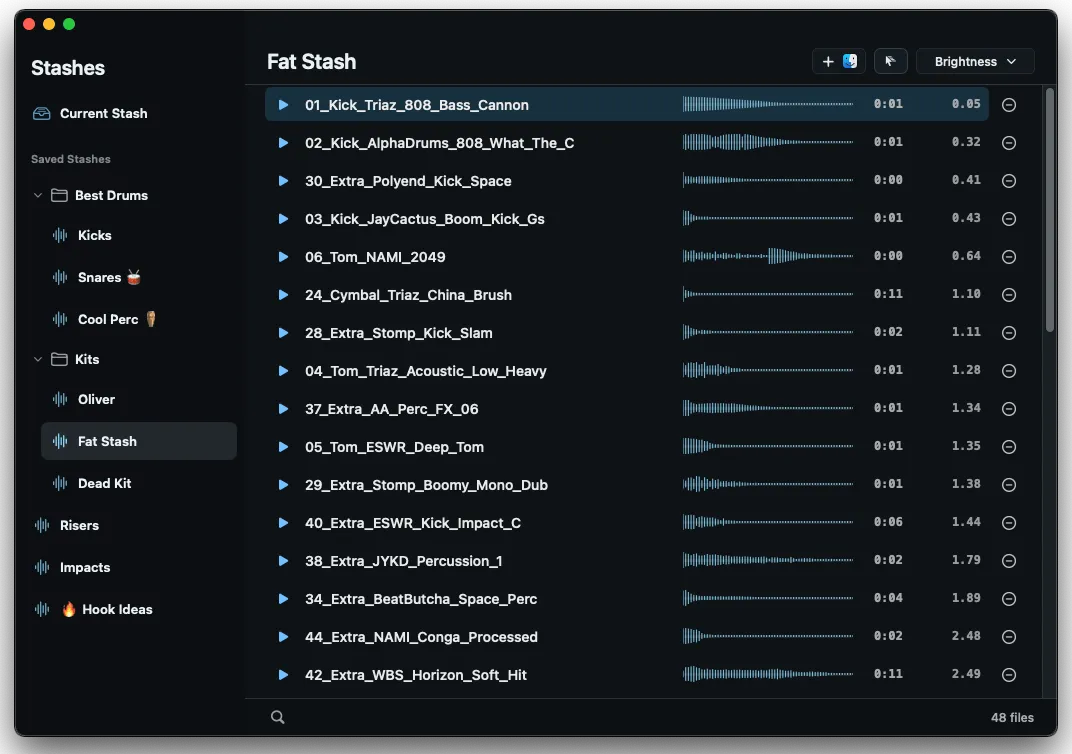Play 06_Tom_NAMI_2049 sample
Screen dimensions: 1072x754
[x=283, y=257]
